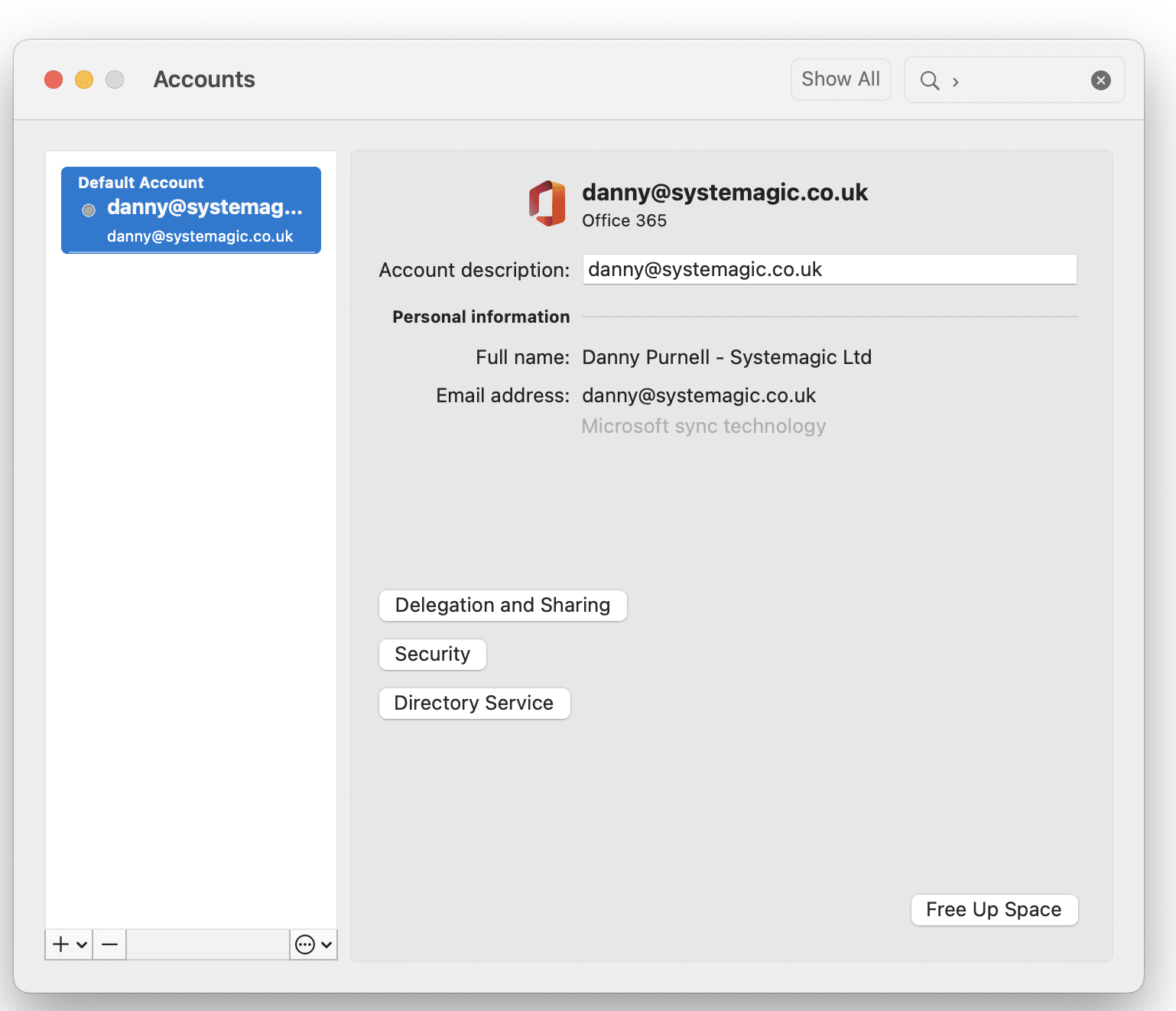The height and width of the screenshot is (1011, 1176).
Task: Click the danny@systemagic.co.uk header title
Action: [725, 193]
